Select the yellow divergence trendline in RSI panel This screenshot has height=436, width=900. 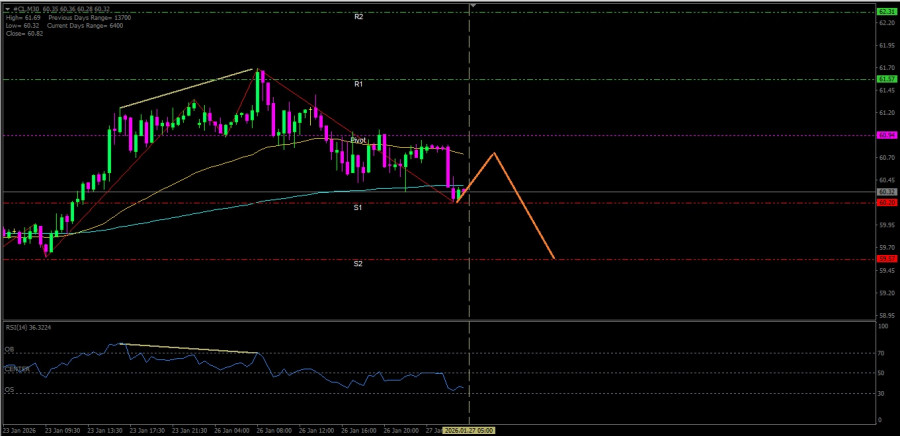(190, 348)
